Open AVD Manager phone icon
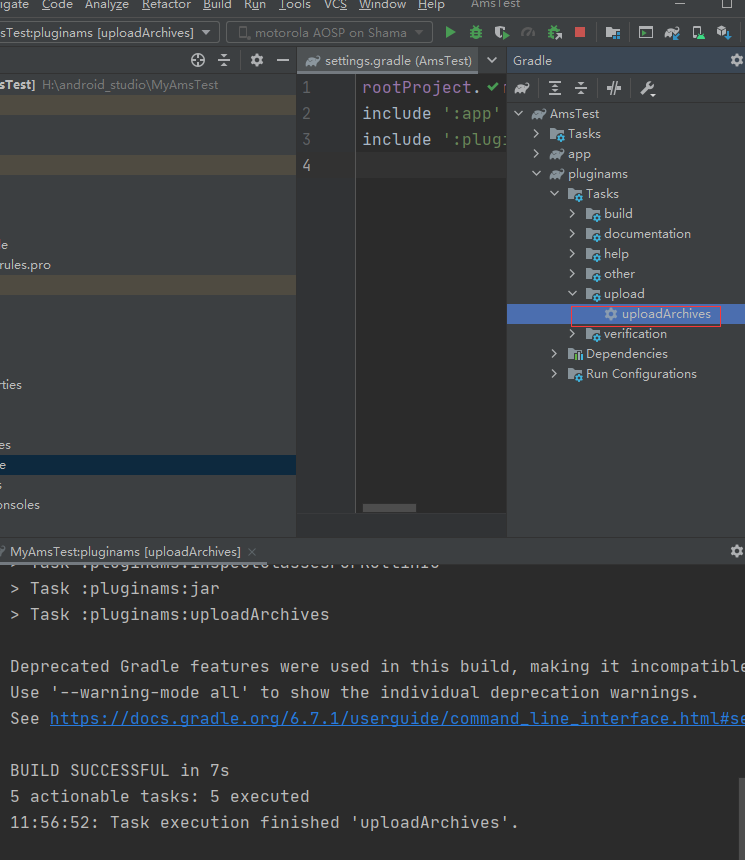 coord(698,32)
